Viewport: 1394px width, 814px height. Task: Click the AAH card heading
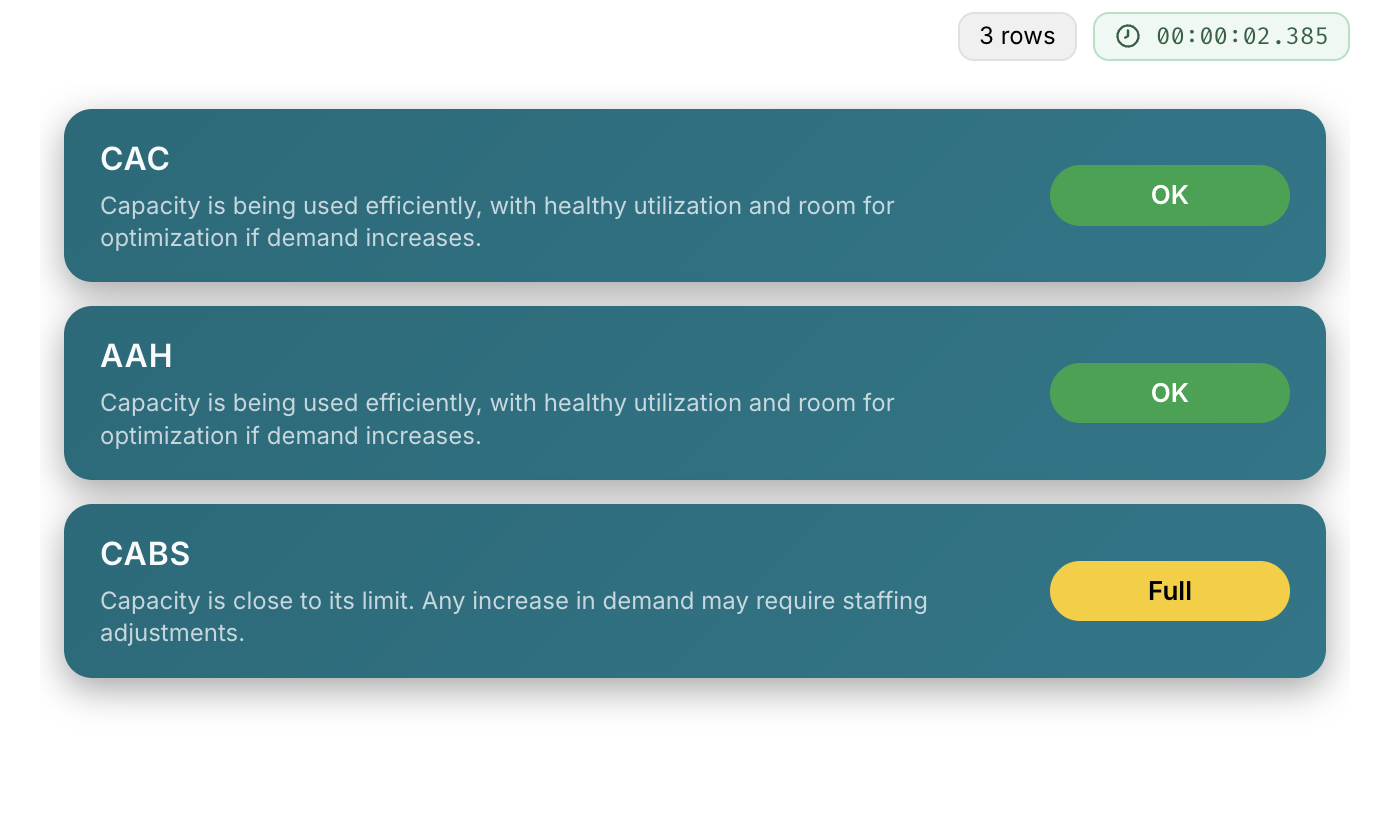click(136, 355)
